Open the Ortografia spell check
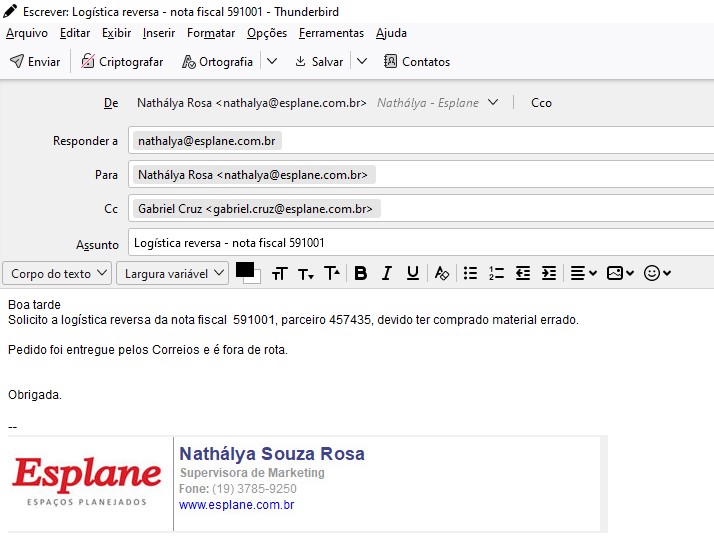714x554 pixels. (x=218, y=62)
